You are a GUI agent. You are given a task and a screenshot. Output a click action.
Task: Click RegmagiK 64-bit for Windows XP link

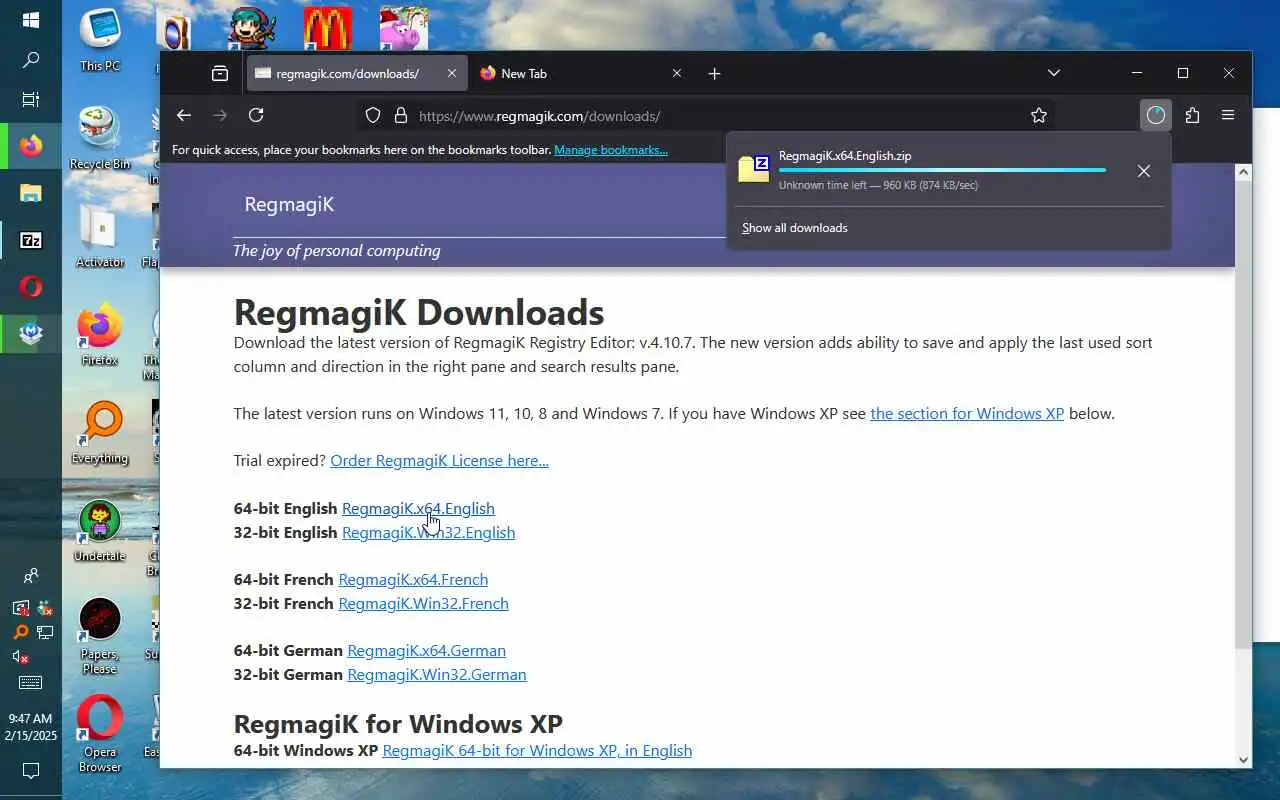pos(537,750)
